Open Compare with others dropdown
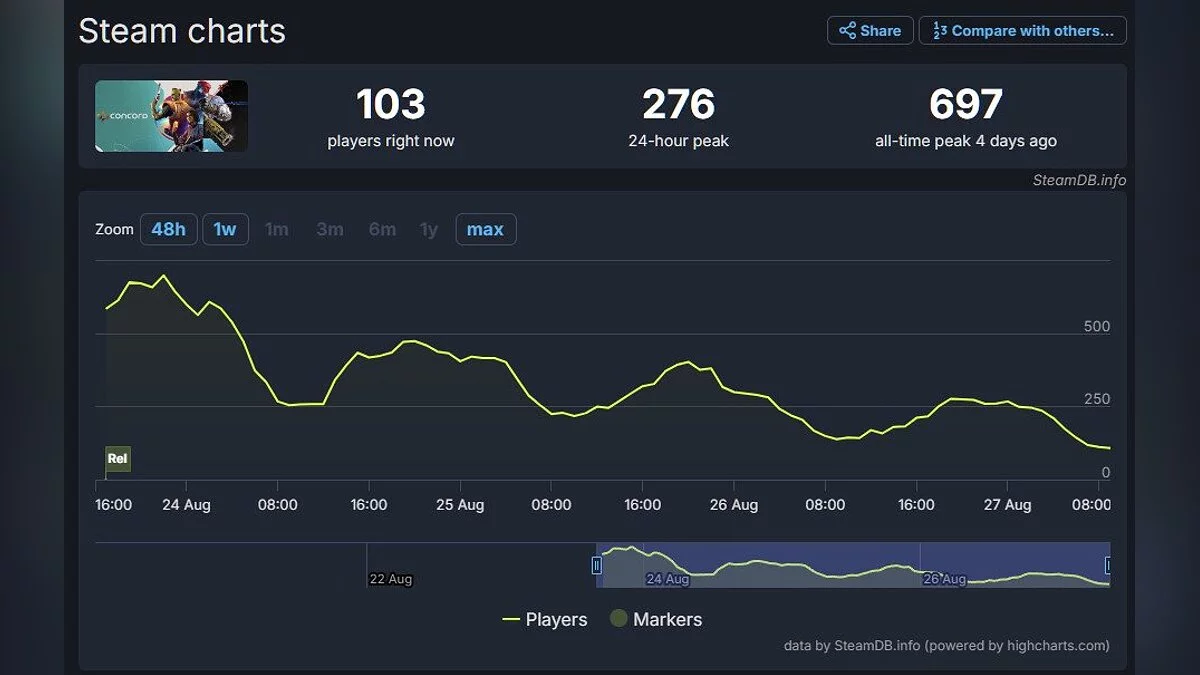The height and width of the screenshot is (675, 1200). click(1022, 31)
